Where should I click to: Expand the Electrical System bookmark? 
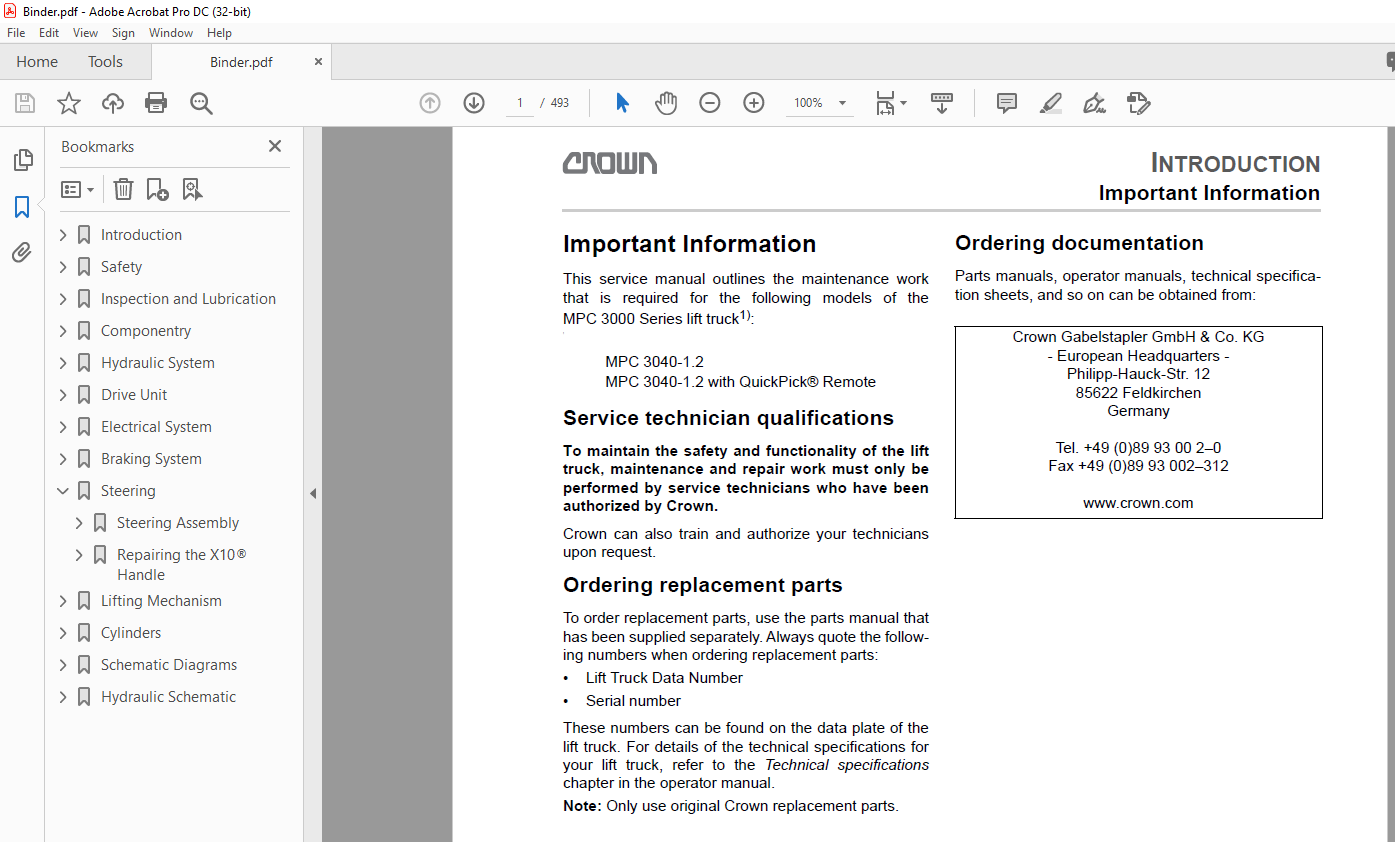(64, 427)
